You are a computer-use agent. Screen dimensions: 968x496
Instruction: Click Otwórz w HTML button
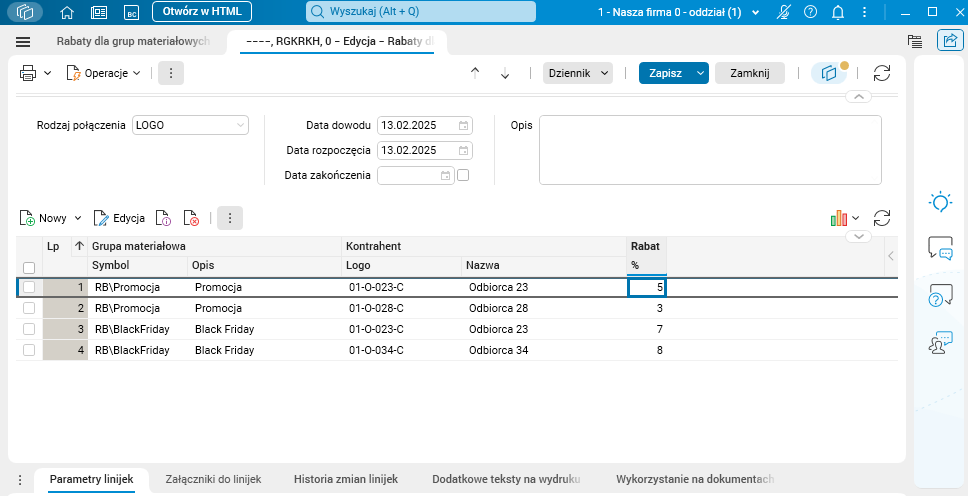[x=202, y=12]
